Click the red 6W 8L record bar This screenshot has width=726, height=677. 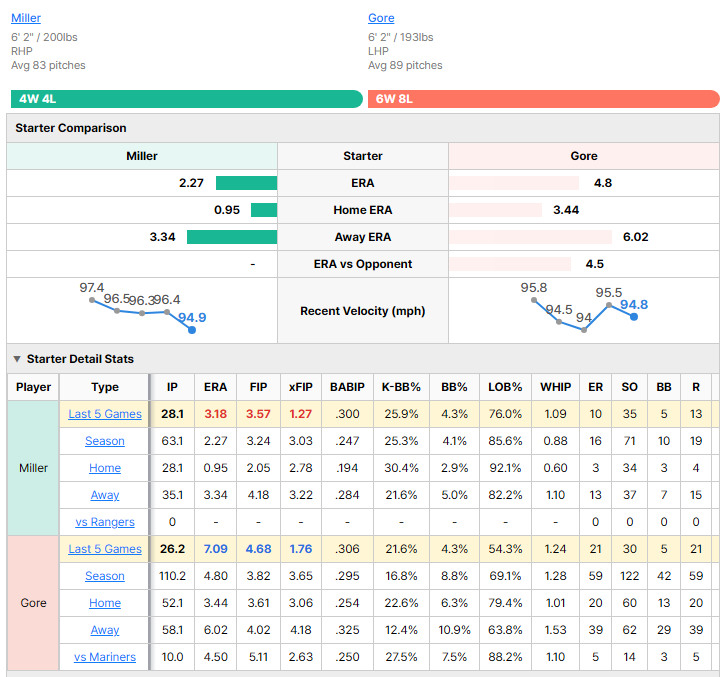(544, 99)
